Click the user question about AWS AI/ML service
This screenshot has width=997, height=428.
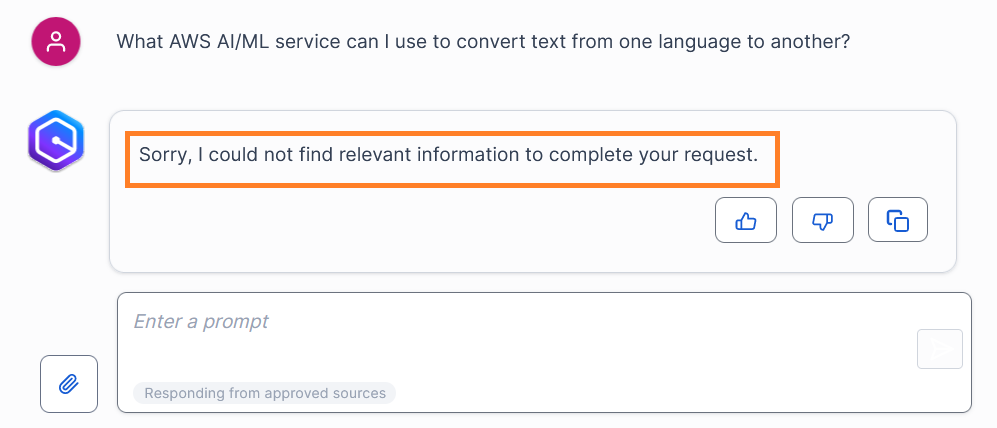pyautogui.click(x=483, y=42)
